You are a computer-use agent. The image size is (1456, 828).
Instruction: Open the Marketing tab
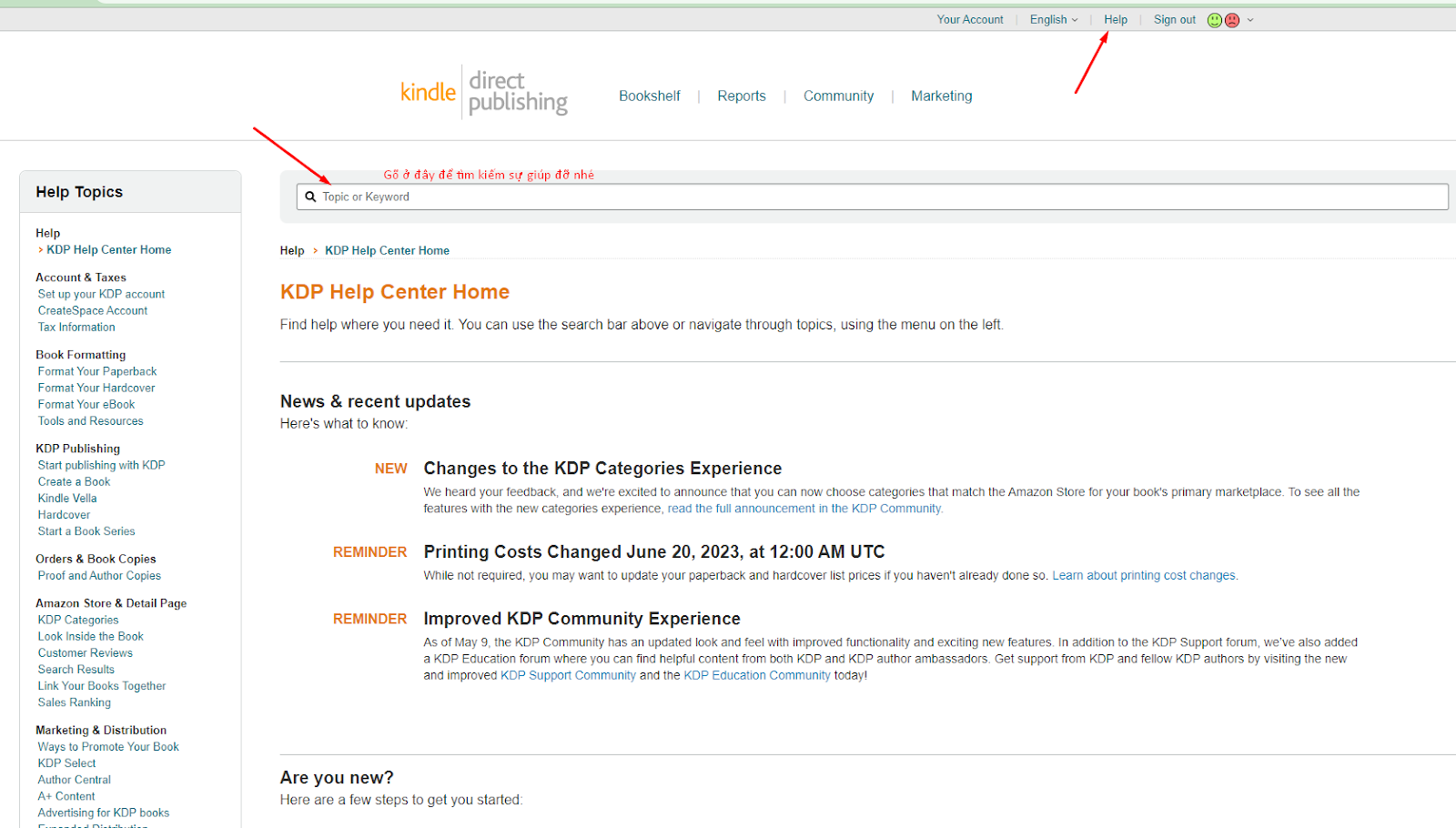(942, 96)
